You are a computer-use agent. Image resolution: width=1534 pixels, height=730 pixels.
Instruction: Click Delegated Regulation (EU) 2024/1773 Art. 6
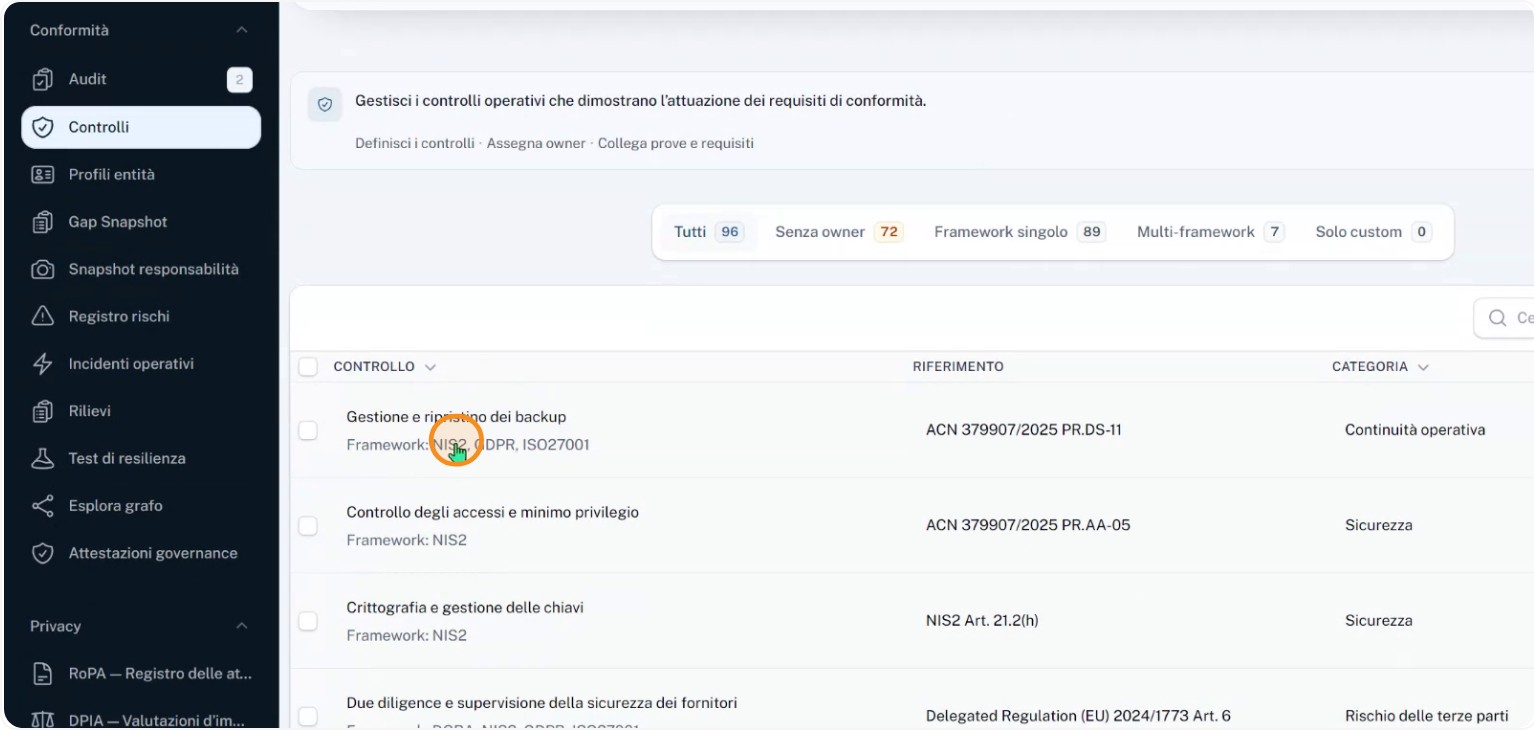tap(1078, 716)
